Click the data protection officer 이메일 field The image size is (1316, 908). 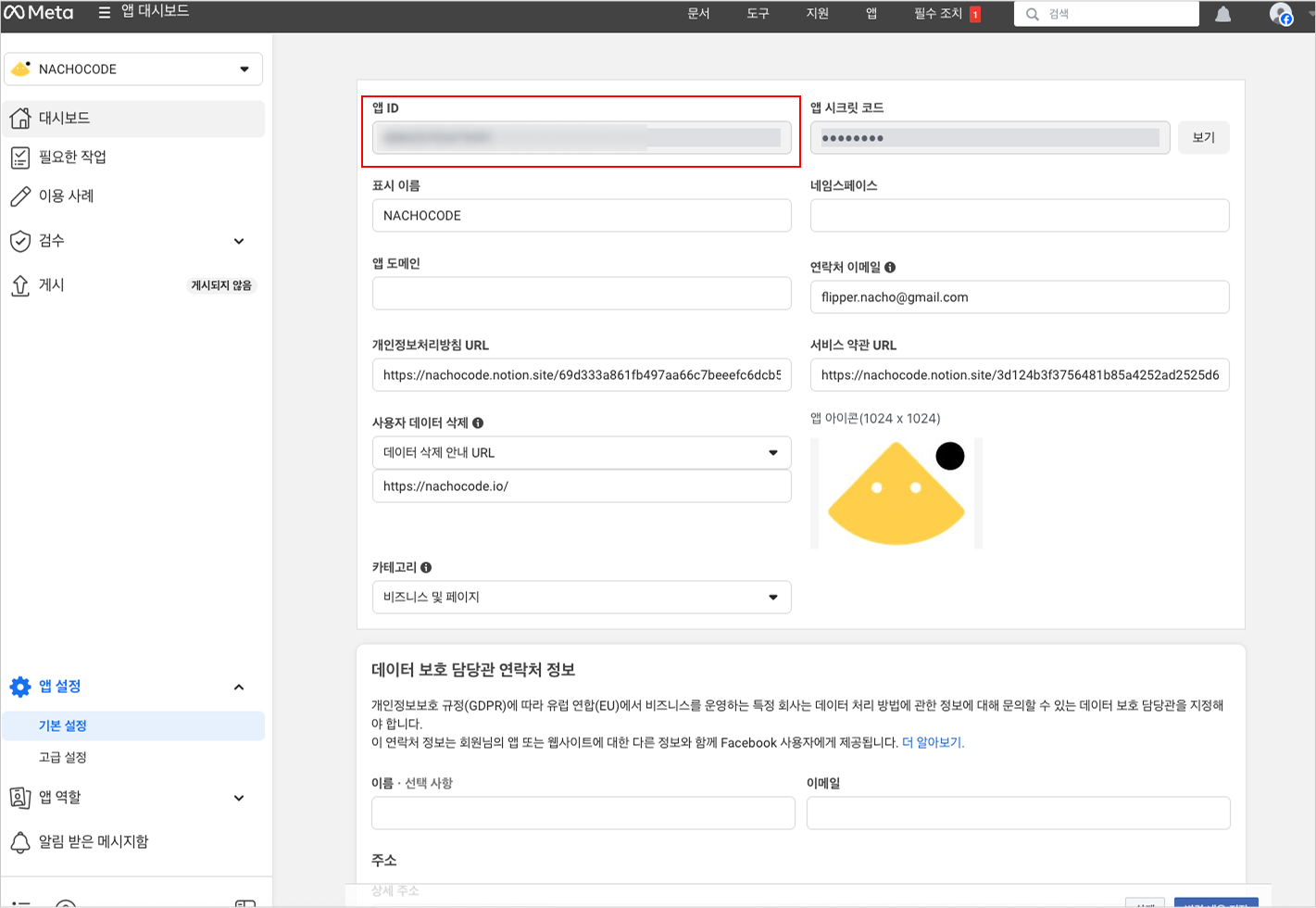1019,813
